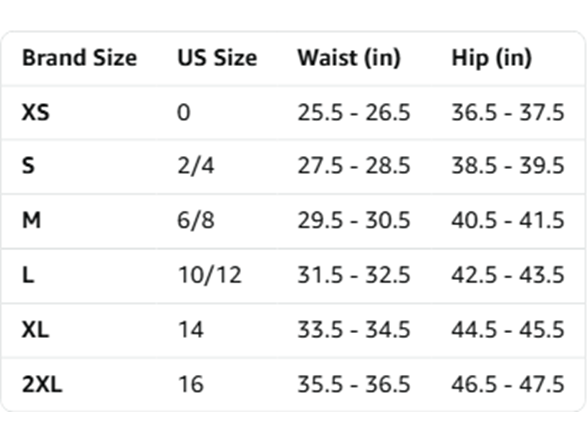This screenshot has width=588, height=441.
Task: Click US size 6/8 cell
Action: [196, 220]
